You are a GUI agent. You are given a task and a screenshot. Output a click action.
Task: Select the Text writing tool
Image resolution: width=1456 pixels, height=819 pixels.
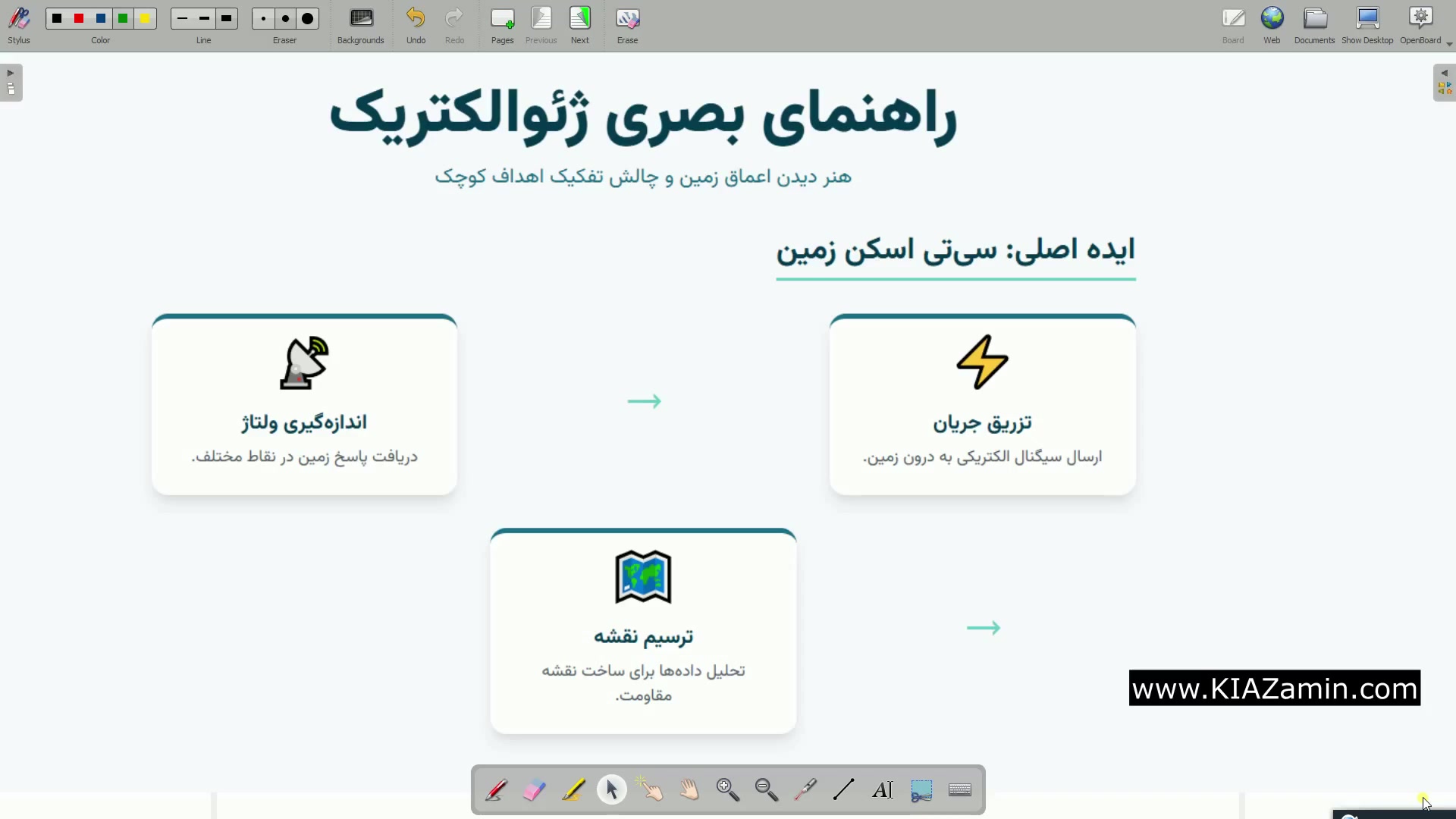click(883, 790)
